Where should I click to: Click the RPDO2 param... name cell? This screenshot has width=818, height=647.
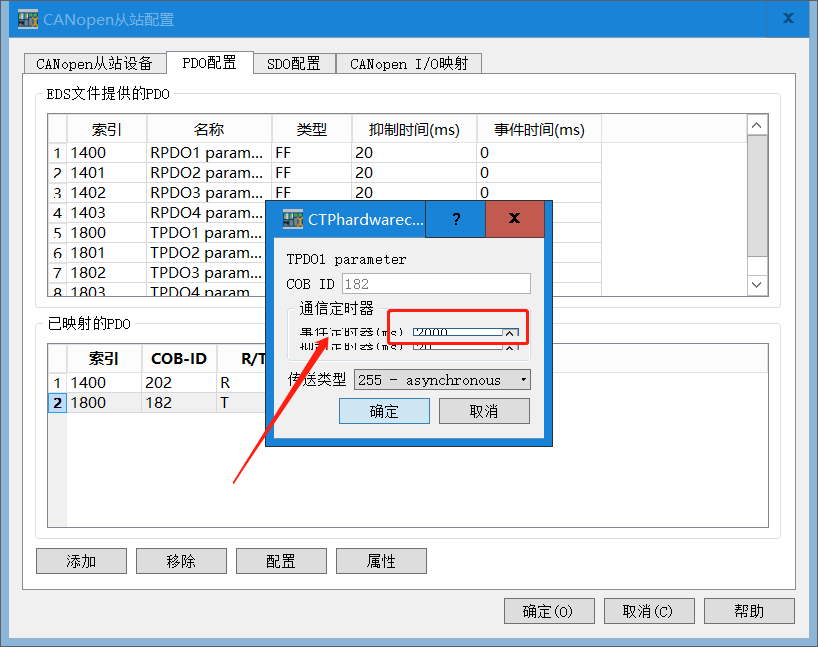pyautogui.click(x=207, y=173)
